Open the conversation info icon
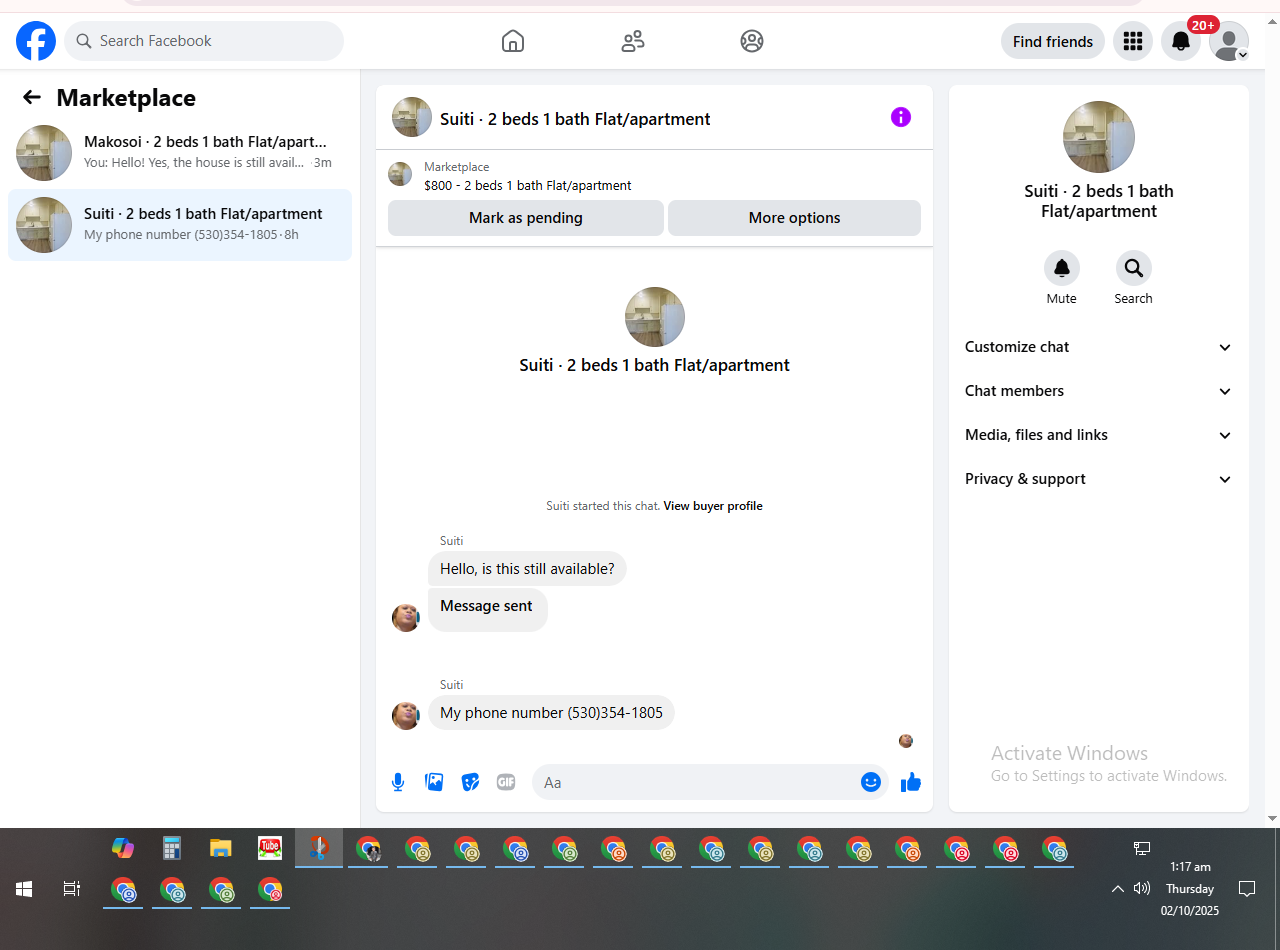The image size is (1280, 950). click(901, 117)
